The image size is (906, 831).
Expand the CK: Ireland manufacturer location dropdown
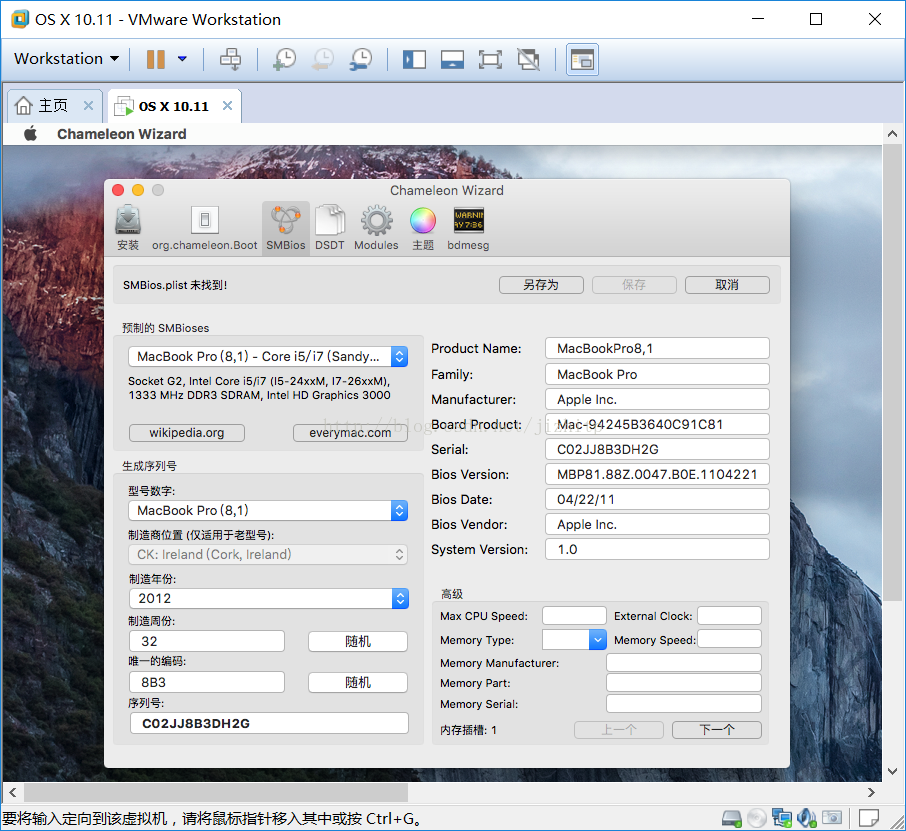[x=268, y=554]
